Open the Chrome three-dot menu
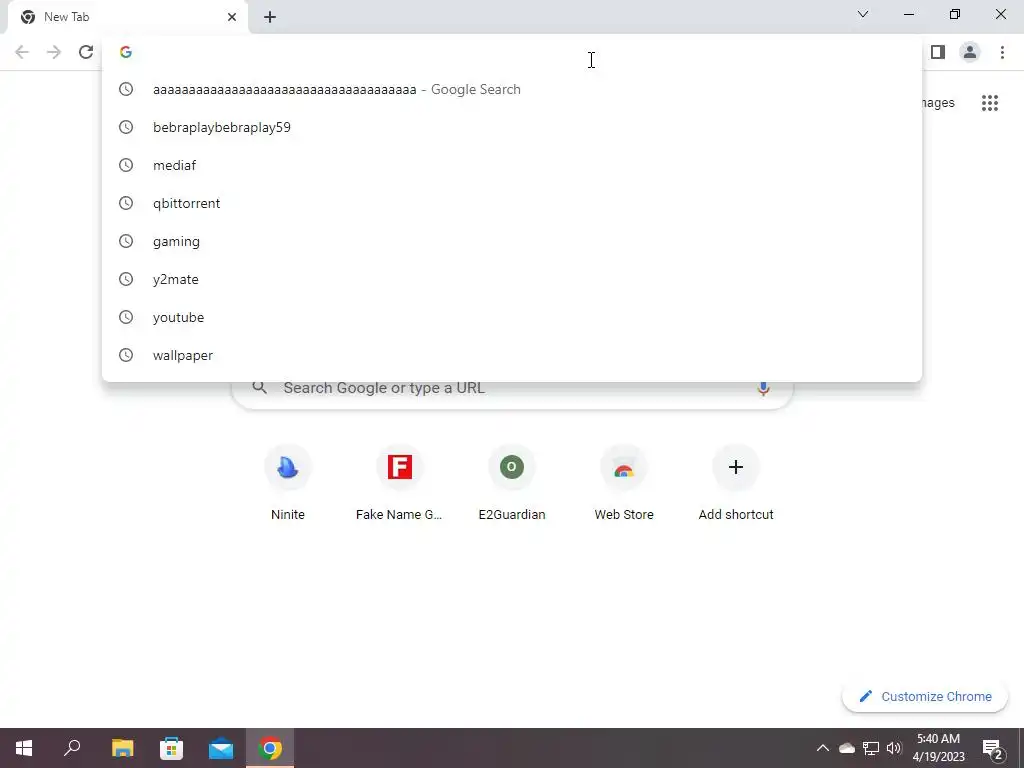This screenshot has width=1024, height=768. coord(1002,52)
